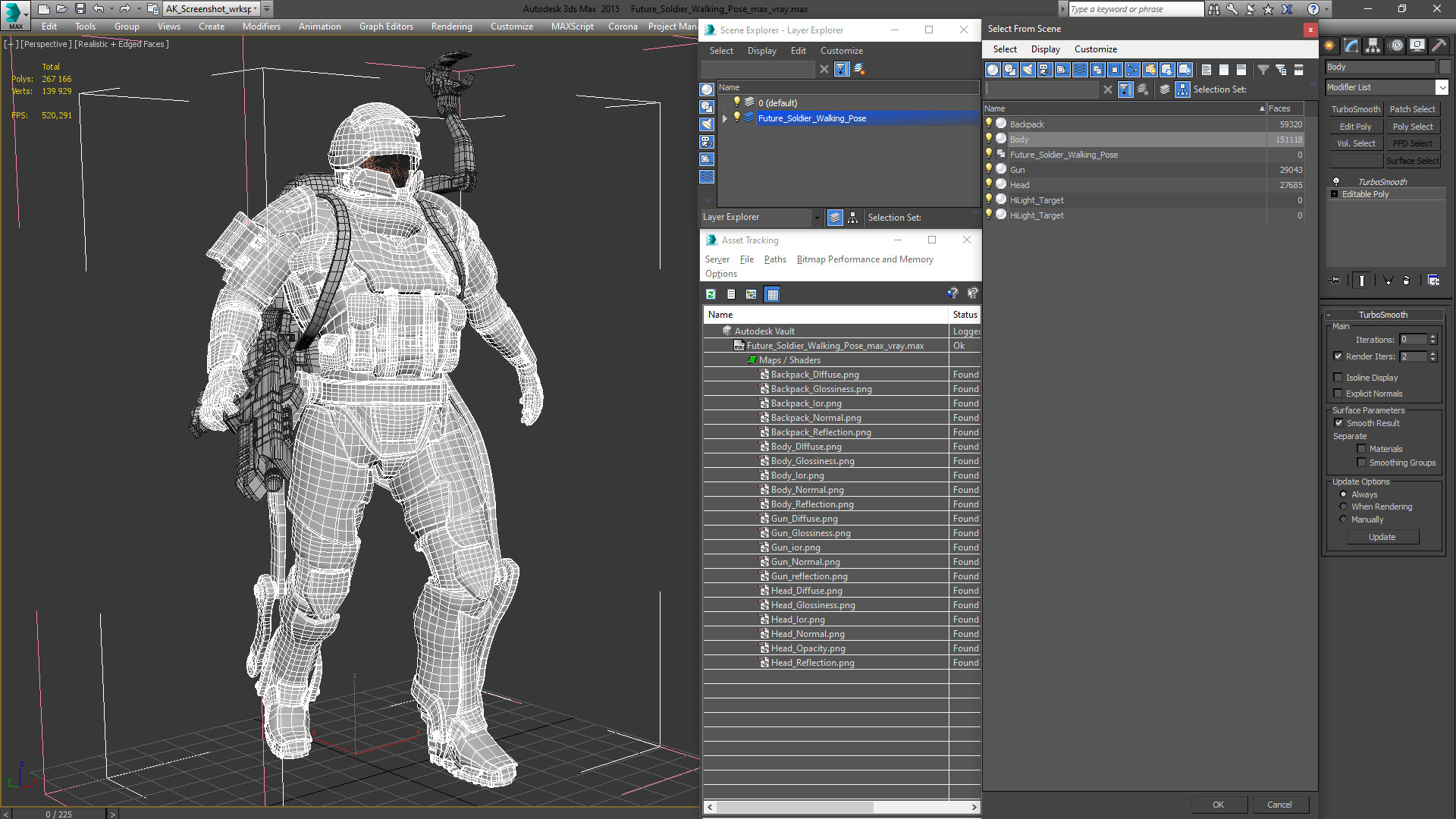Select Manually update option
1456x819 pixels.
point(1343,519)
